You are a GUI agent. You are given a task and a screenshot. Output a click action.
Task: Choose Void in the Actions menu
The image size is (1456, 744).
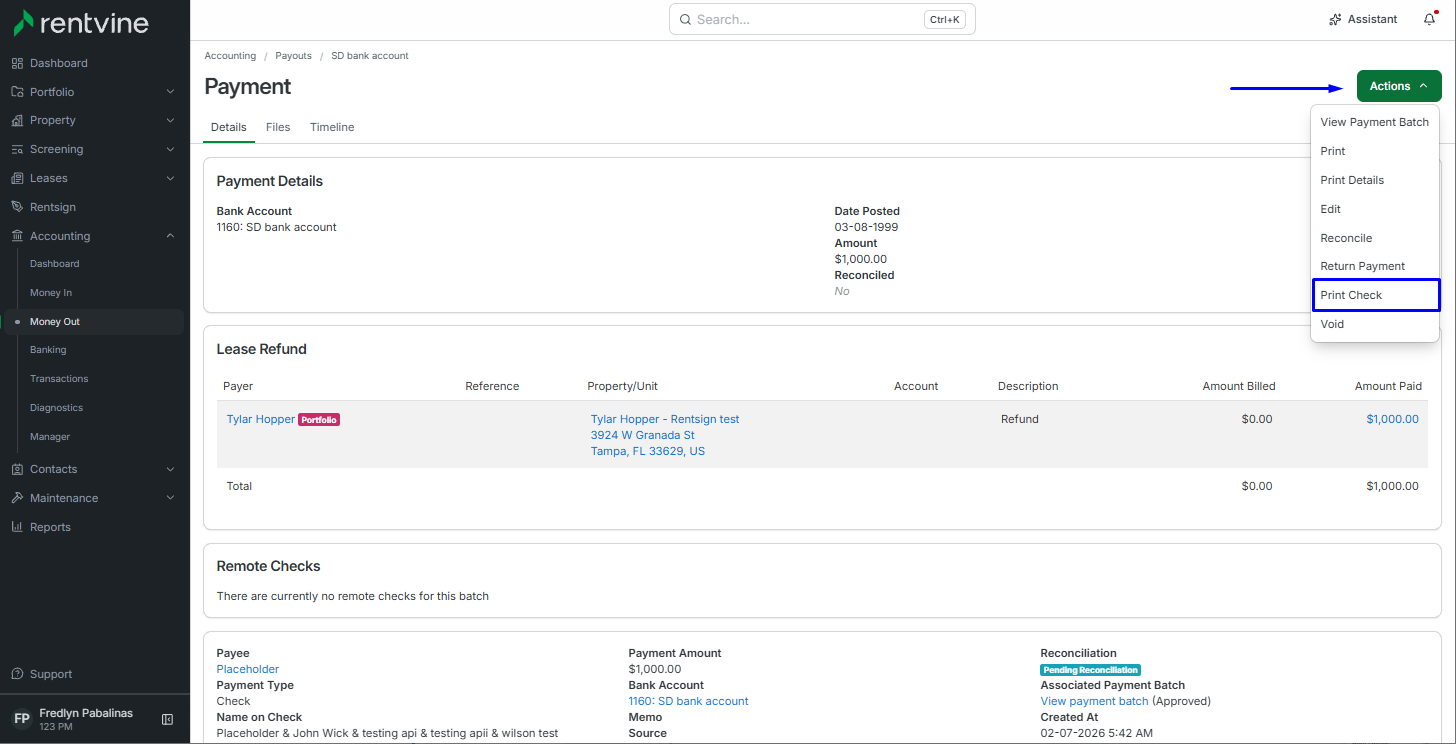(1375, 324)
